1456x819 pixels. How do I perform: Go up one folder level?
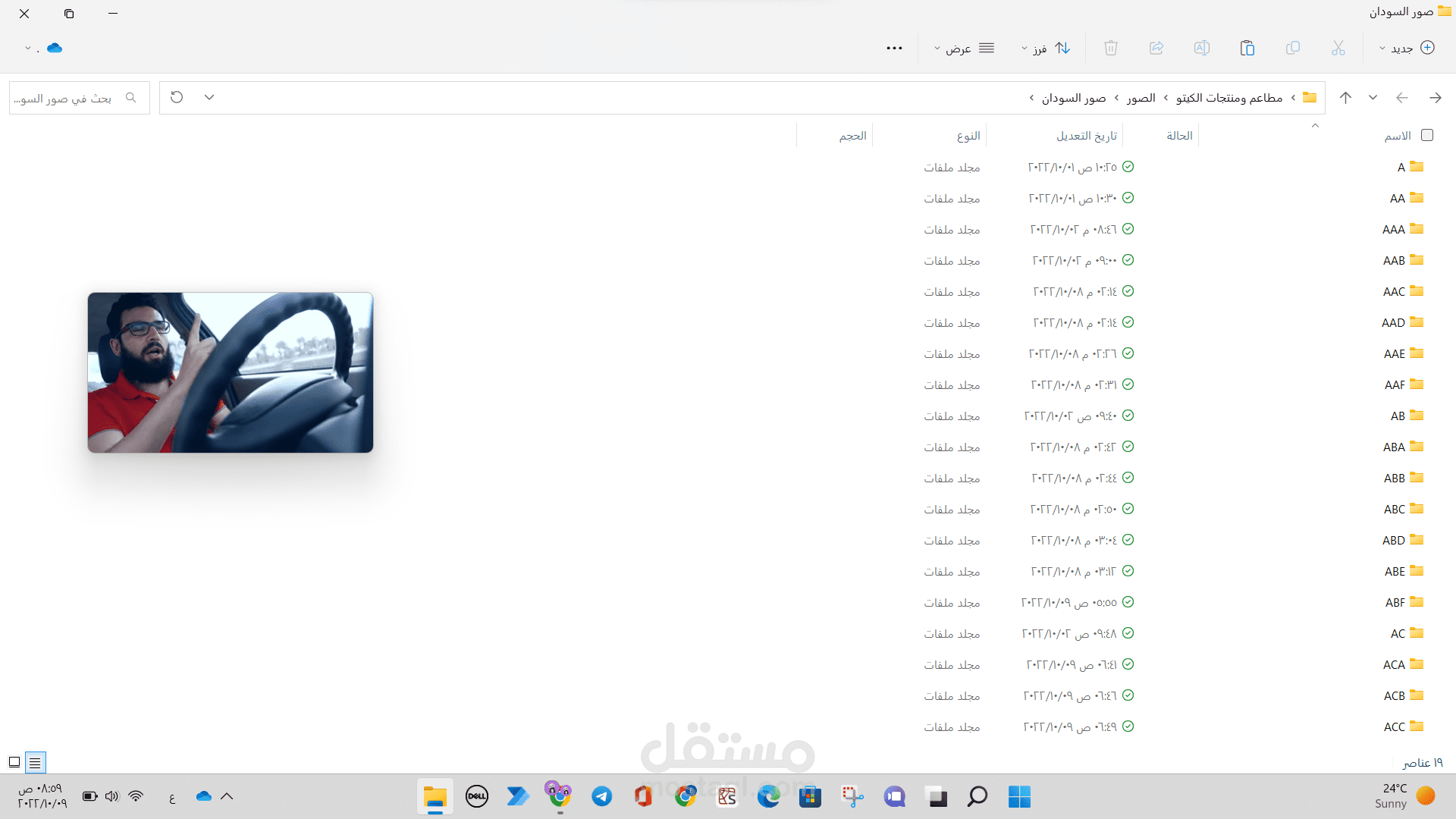[x=1345, y=97]
